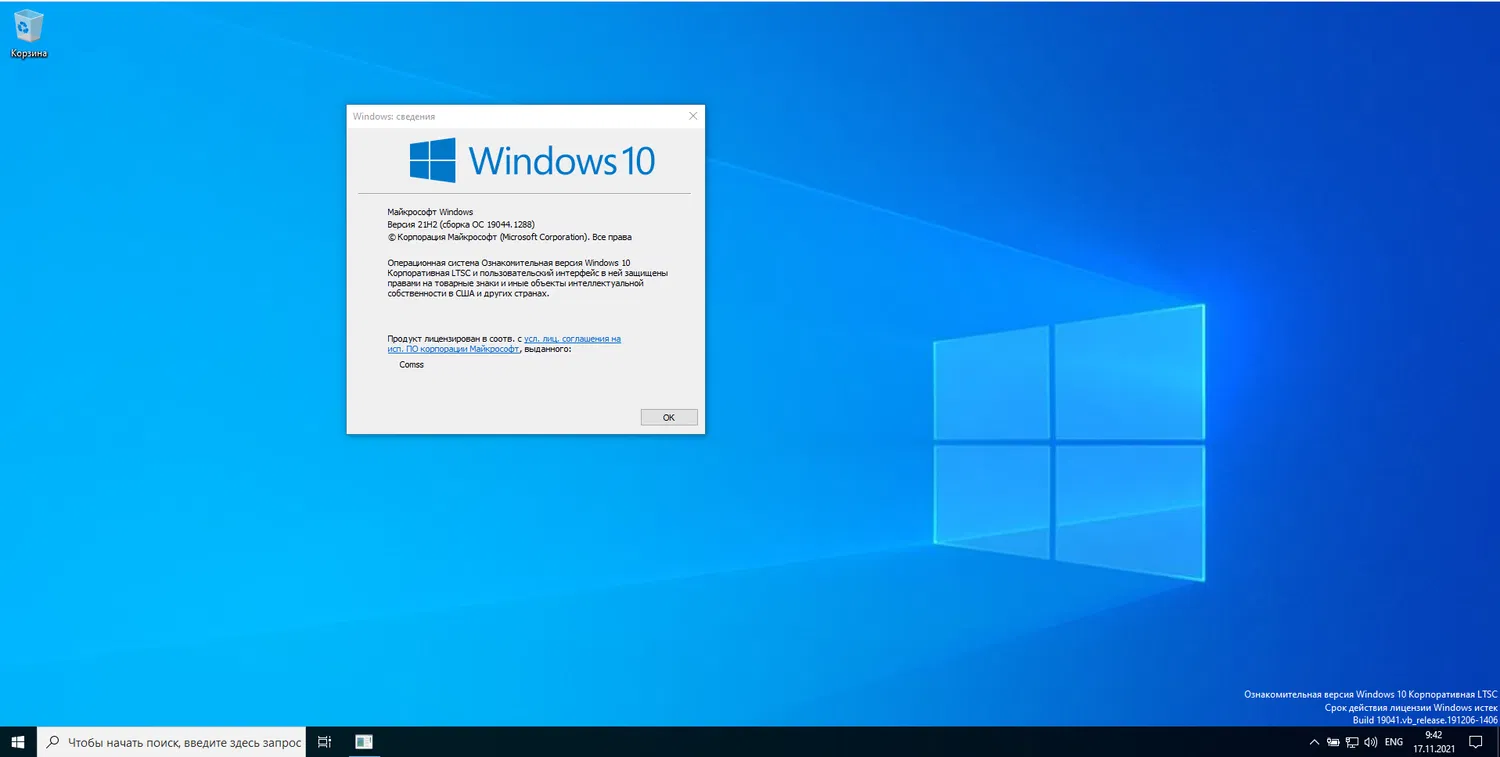Click the Microsoft Corporation copyright line
Screen dimensions: 1500x757
(510, 237)
